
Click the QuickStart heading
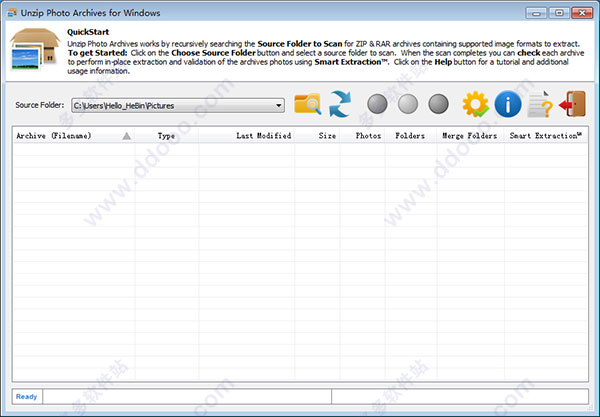(88, 32)
